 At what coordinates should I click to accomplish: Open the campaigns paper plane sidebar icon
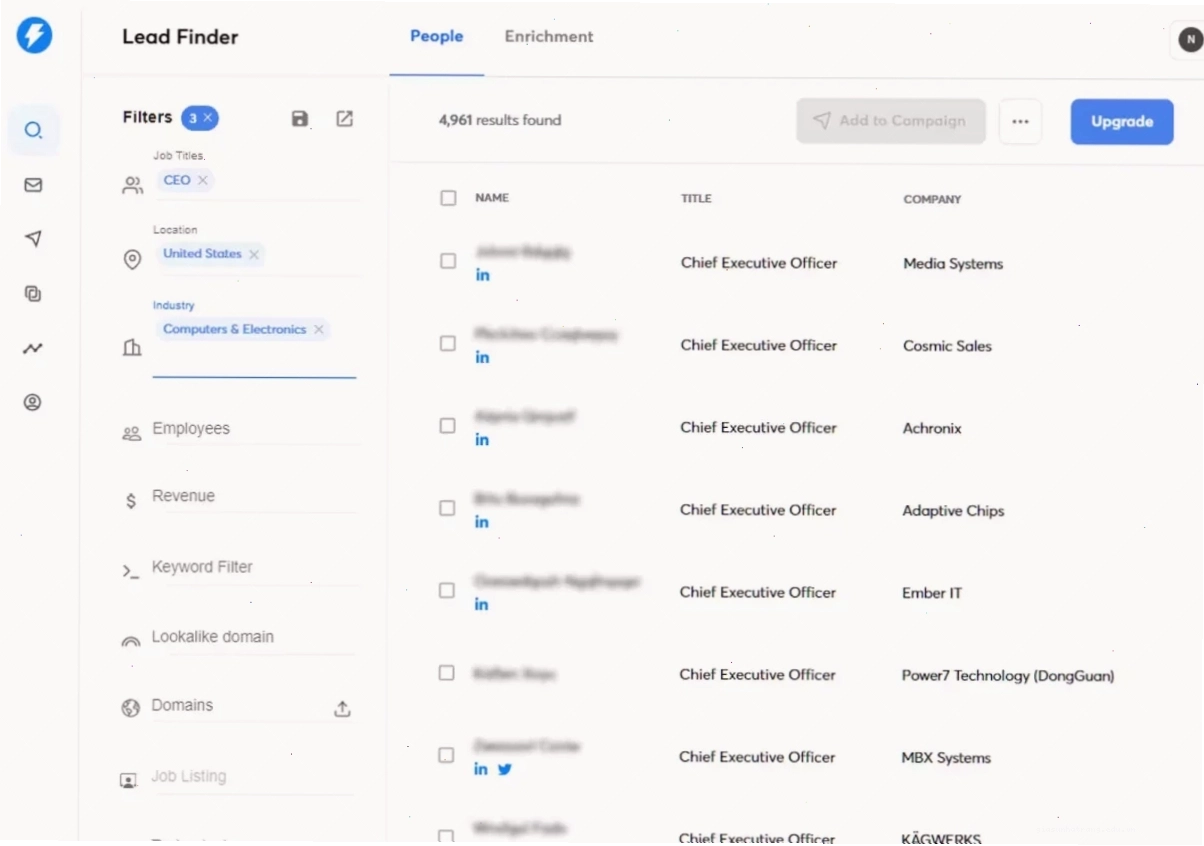pyautogui.click(x=33, y=238)
